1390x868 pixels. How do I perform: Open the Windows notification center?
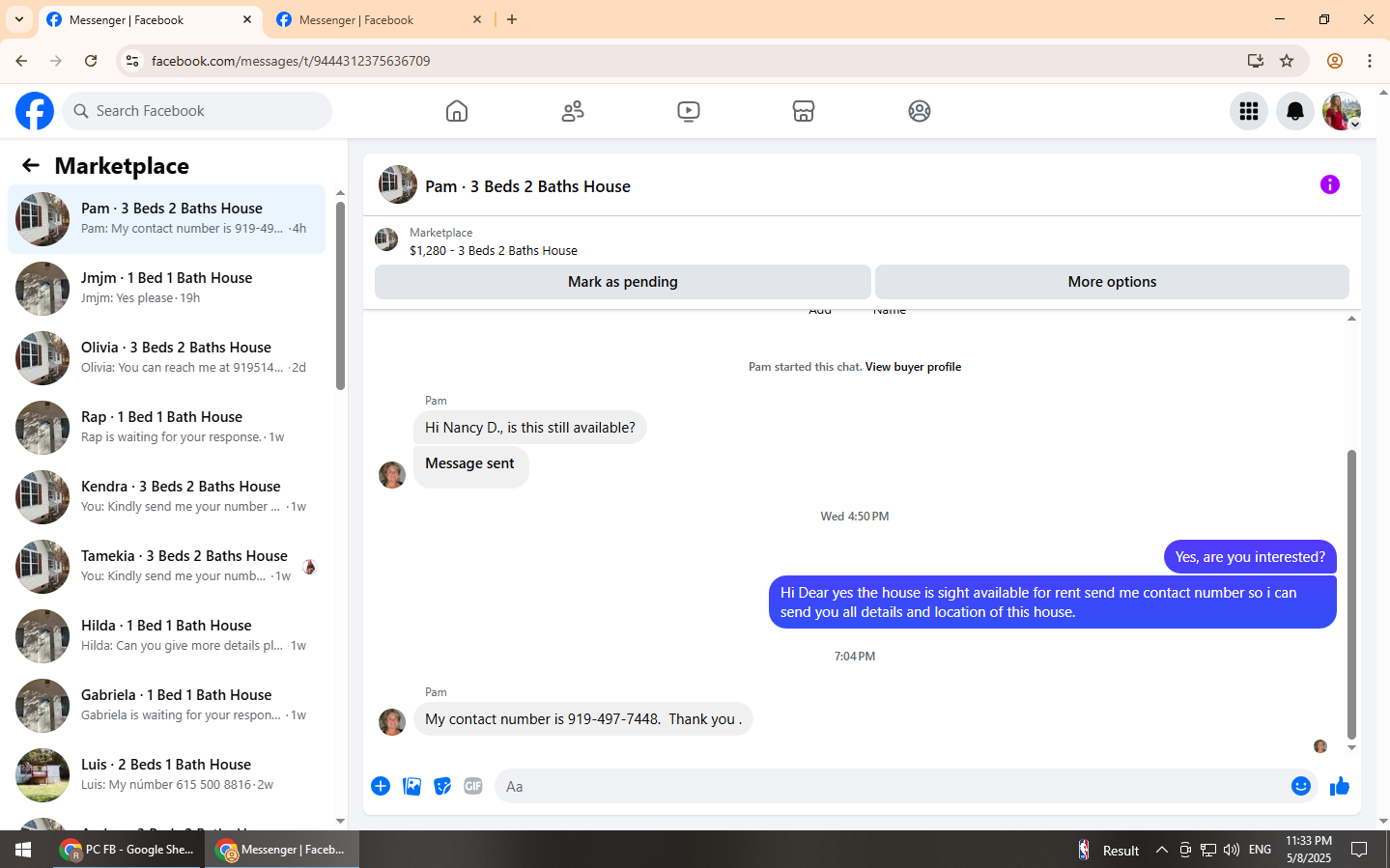click(x=1359, y=850)
